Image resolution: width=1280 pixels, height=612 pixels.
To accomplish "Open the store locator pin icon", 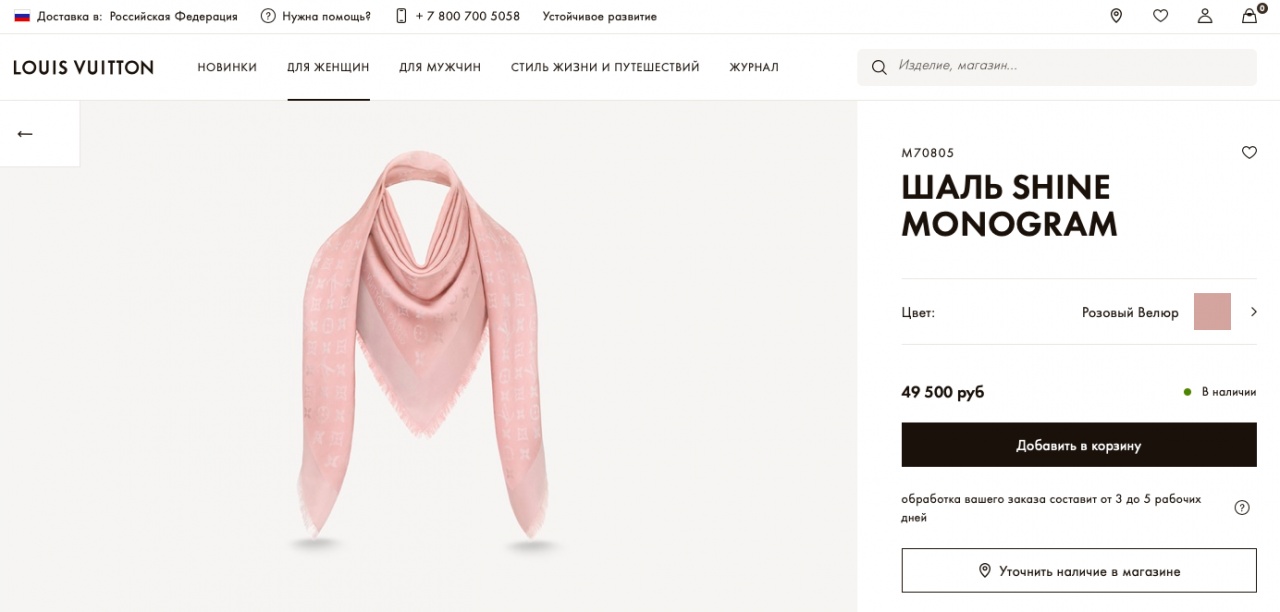I will click(1116, 16).
